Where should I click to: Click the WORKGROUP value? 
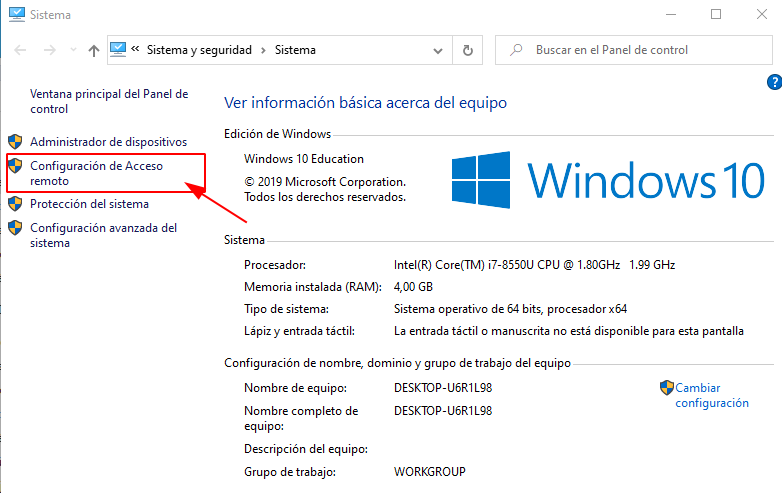(x=429, y=472)
